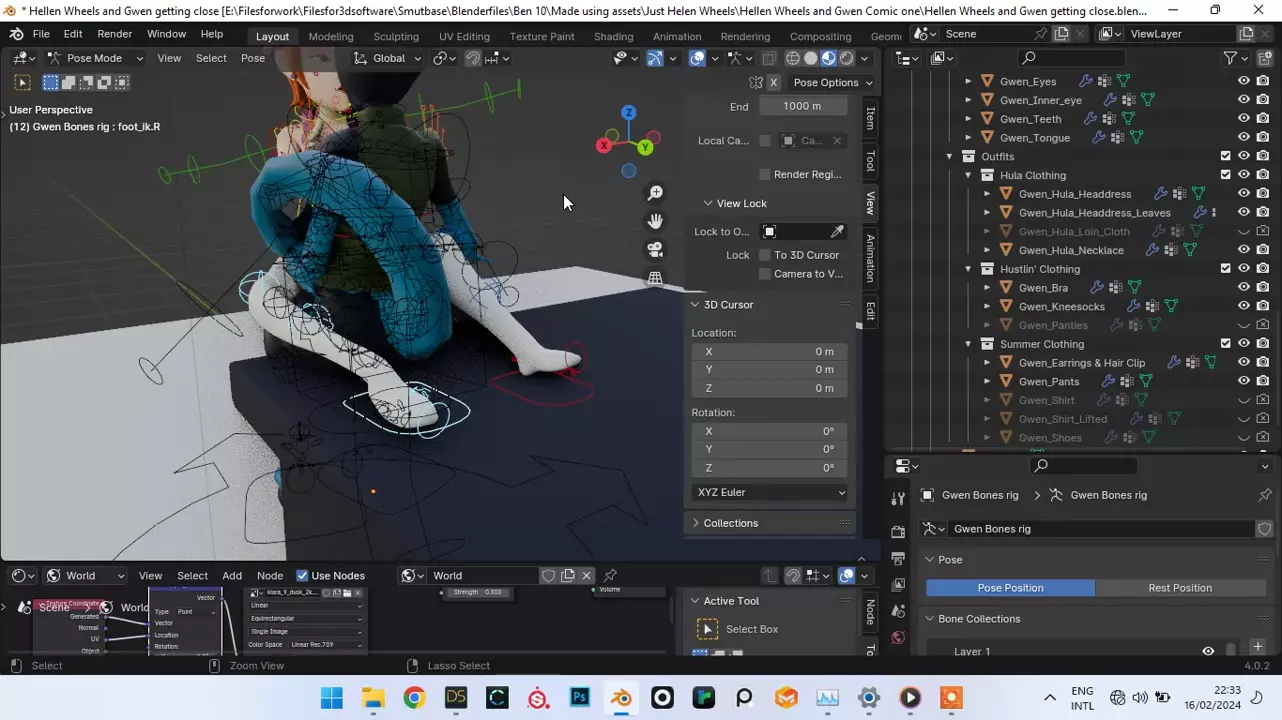This screenshot has width=1282, height=720.
Task: Switch to the Sculpting workspace tab
Action: point(396,36)
